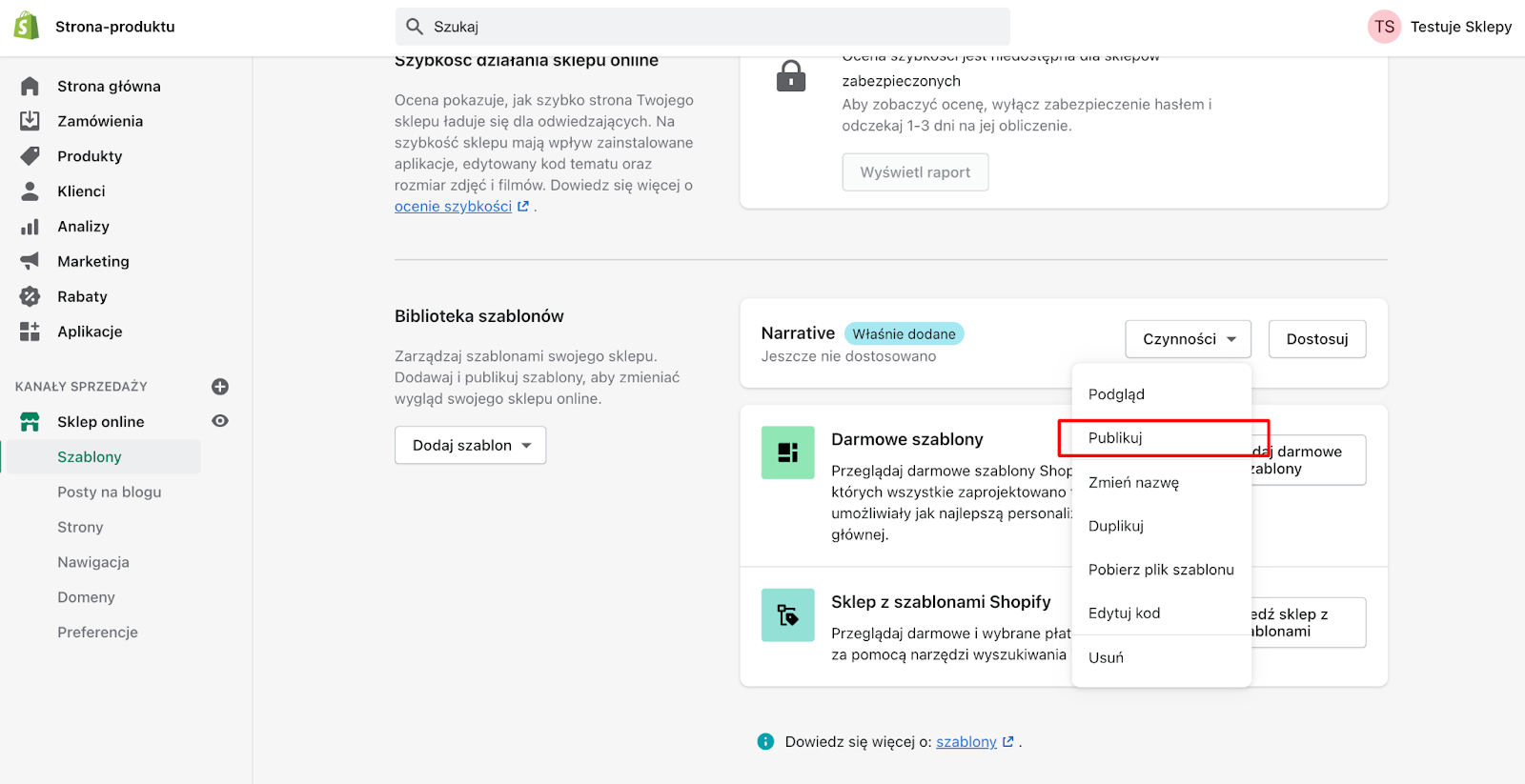Open the TS account avatar menu
The height and width of the screenshot is (784, 1525).
click(1384, 26)
